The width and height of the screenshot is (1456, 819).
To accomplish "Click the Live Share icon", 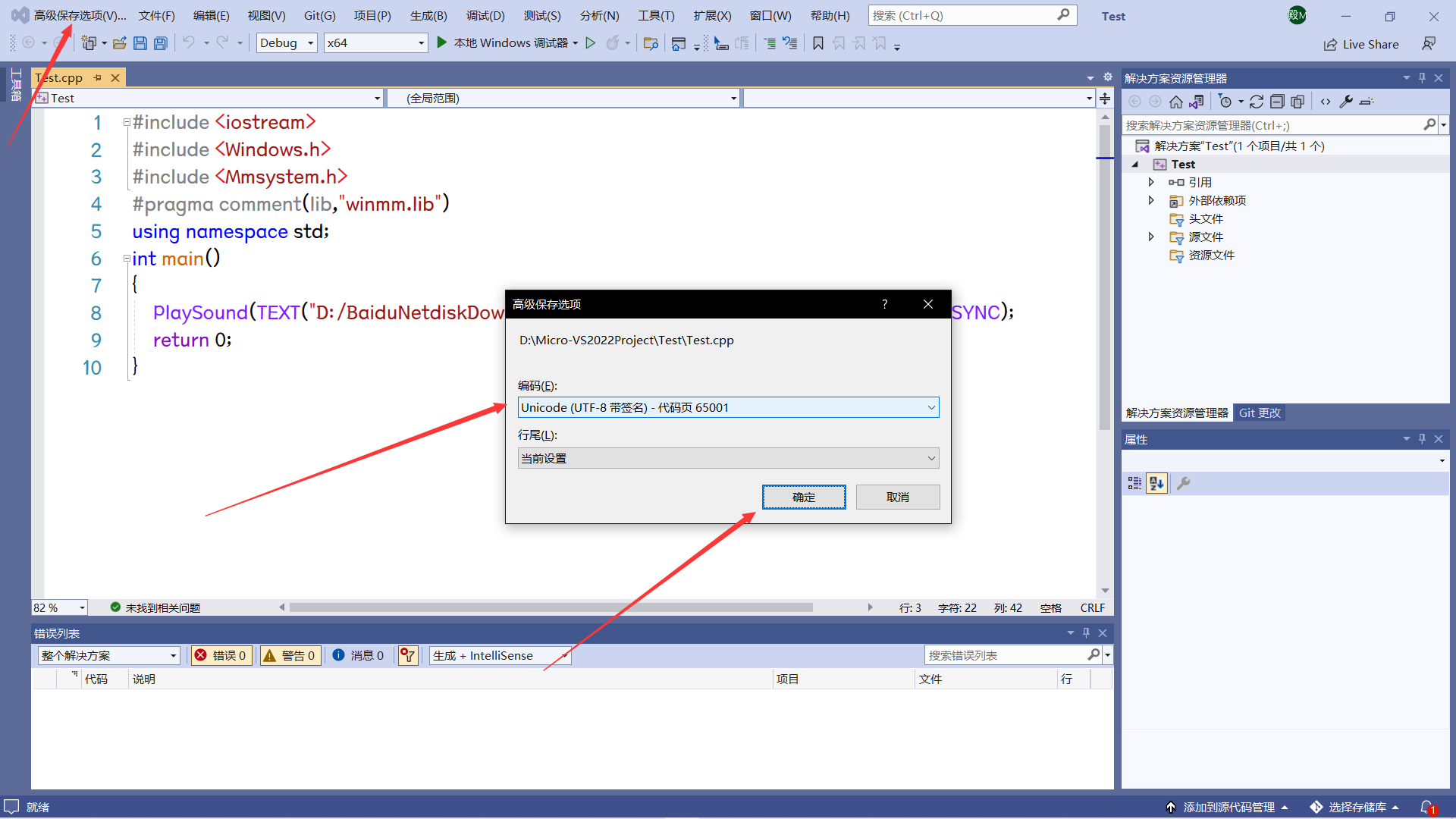I will 1330,45.
